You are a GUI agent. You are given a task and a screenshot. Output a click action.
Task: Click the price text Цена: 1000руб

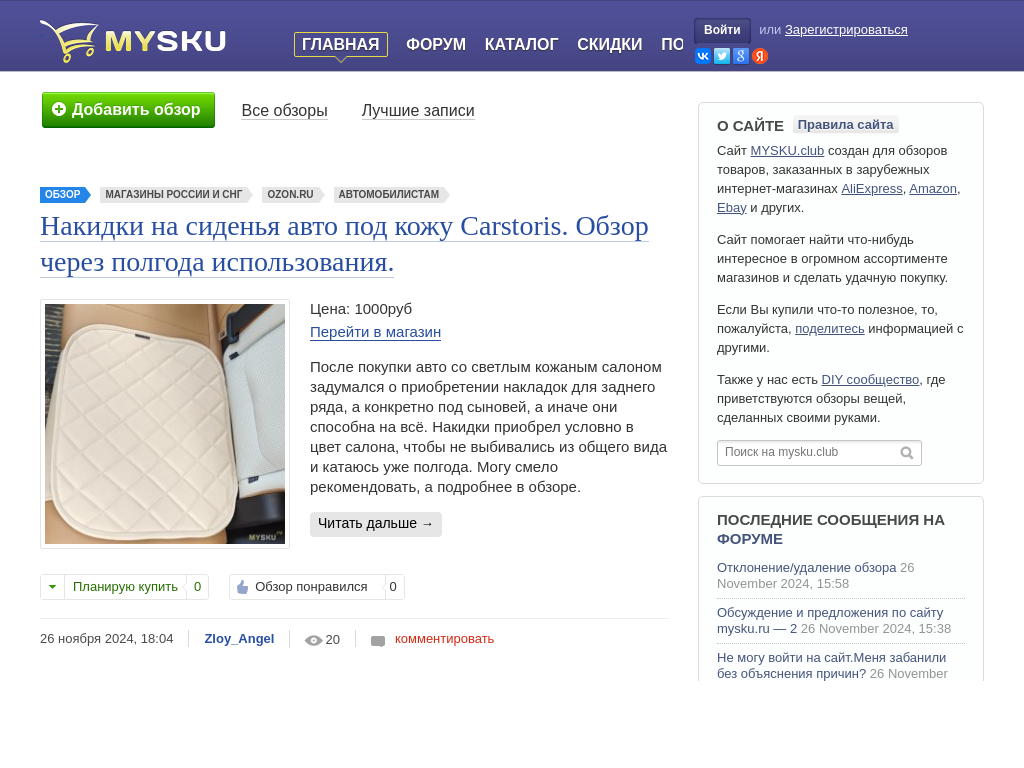[x=361, y=309]
